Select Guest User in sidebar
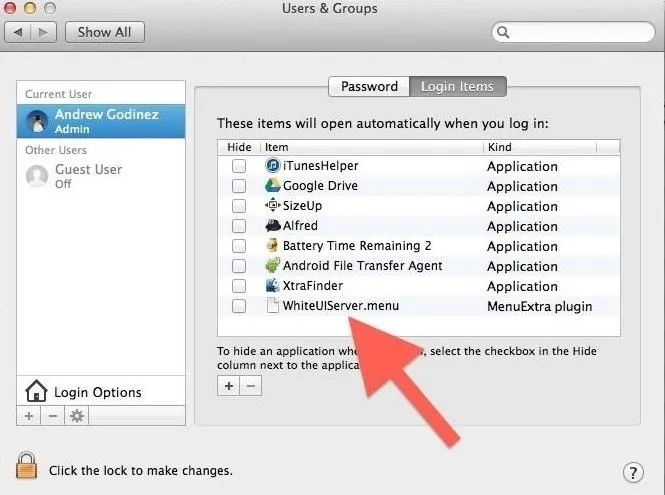Screen dimensions: 665x495 point(101,176)
